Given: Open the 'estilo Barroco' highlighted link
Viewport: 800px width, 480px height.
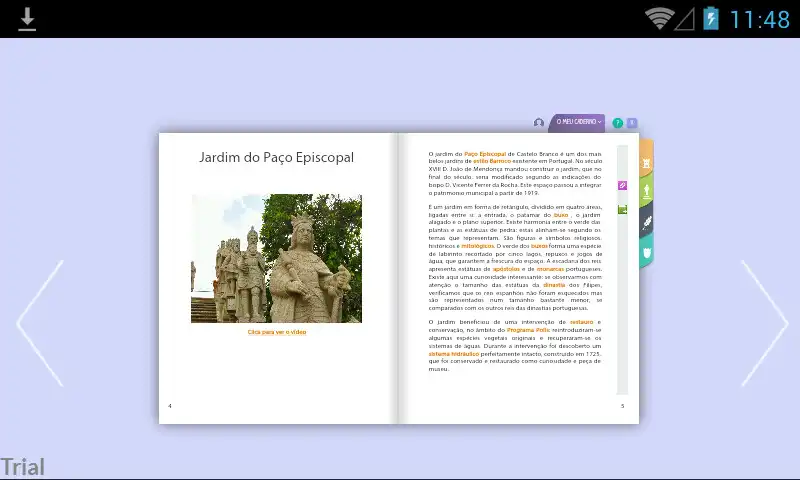Looking at the screenshot, I should (492, 161).
